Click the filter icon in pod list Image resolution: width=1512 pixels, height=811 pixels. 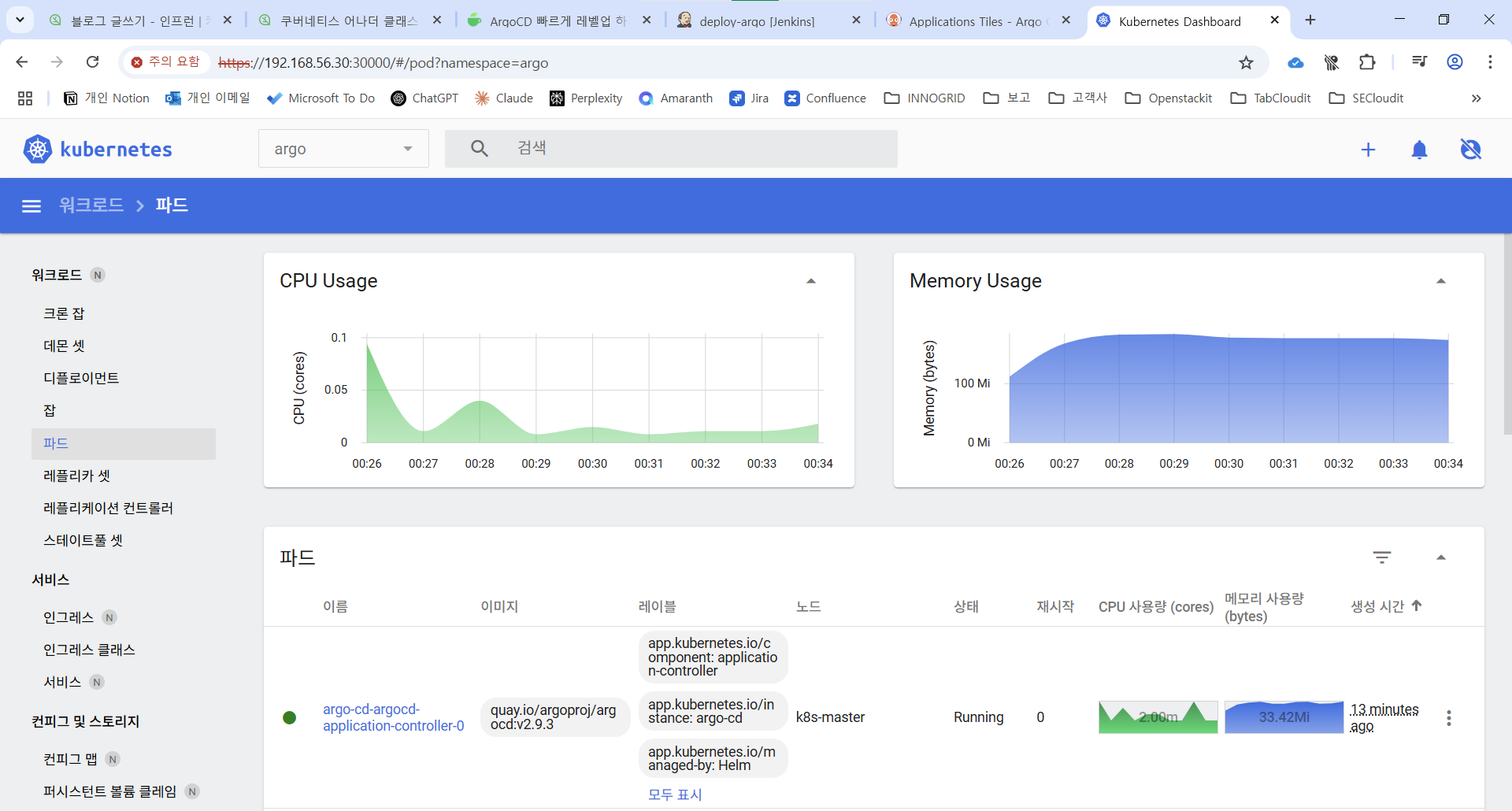[x=1381, y=557]
